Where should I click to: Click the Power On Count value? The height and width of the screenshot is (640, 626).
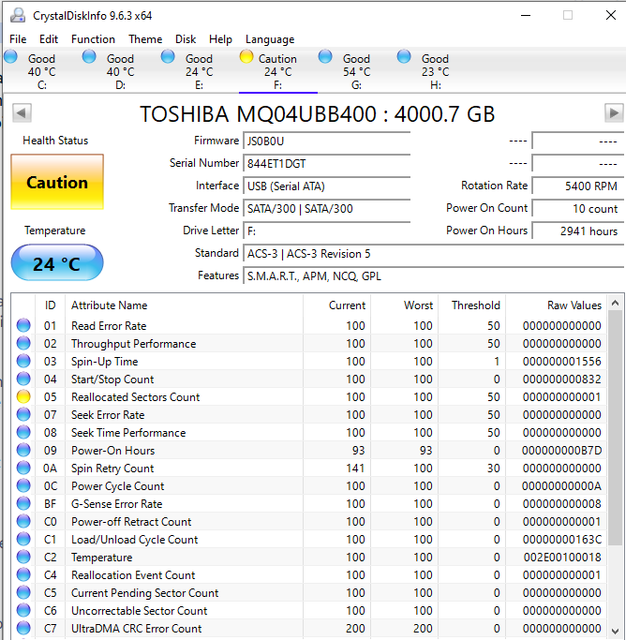click(578, 209)
